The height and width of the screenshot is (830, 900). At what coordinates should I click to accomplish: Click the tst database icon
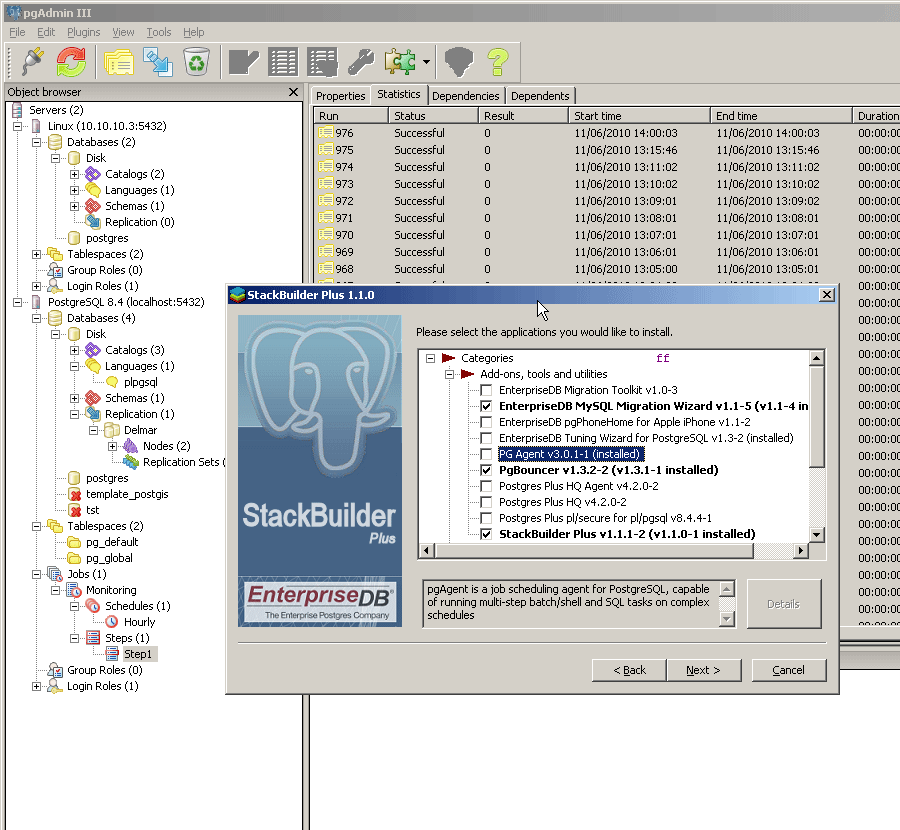tap(75, 510)
